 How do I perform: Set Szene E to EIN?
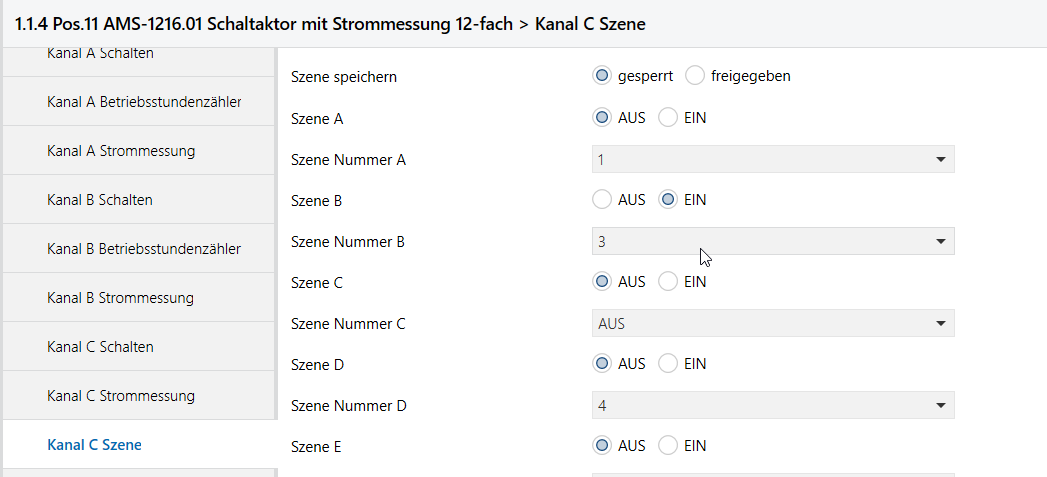pyautogui.click(x=668, y=446)
